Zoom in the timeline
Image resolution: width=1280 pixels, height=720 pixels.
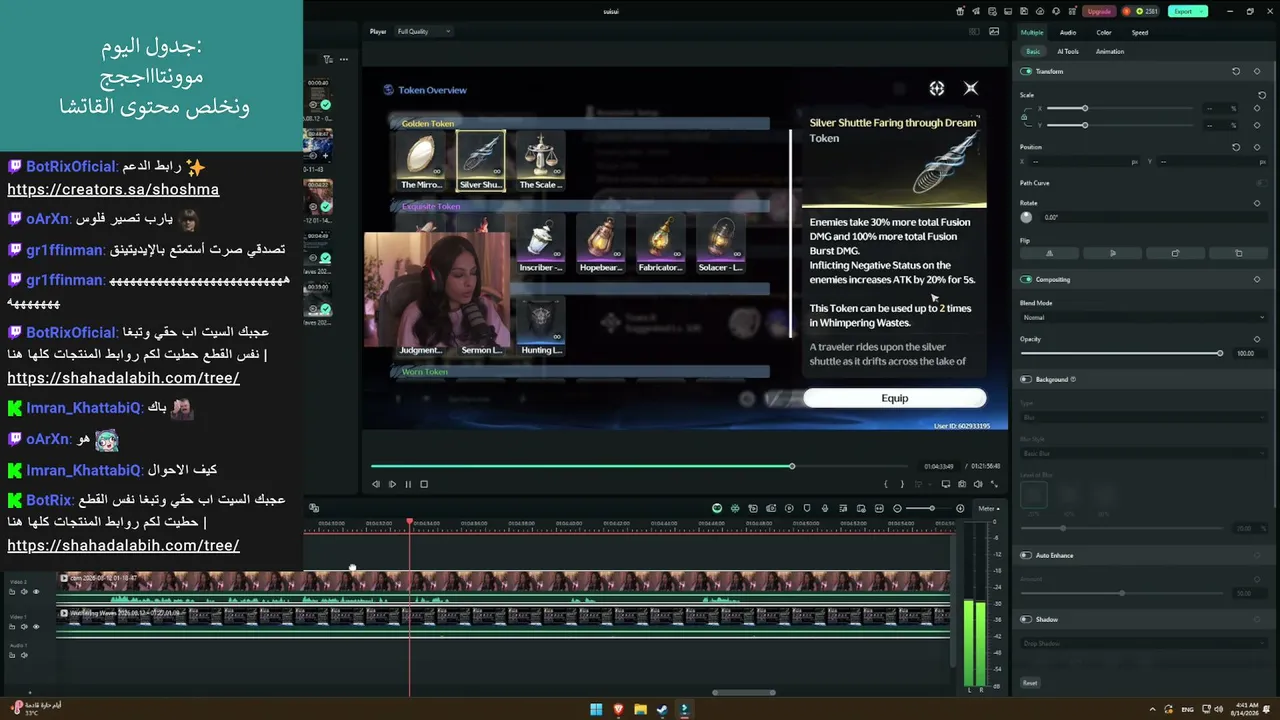(960, 508)
